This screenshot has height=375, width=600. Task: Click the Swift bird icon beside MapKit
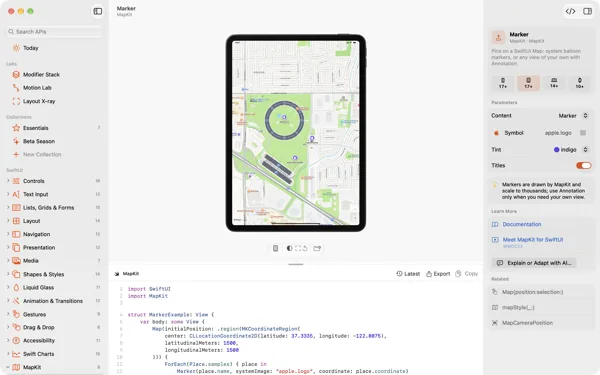[x=117, y=274]
